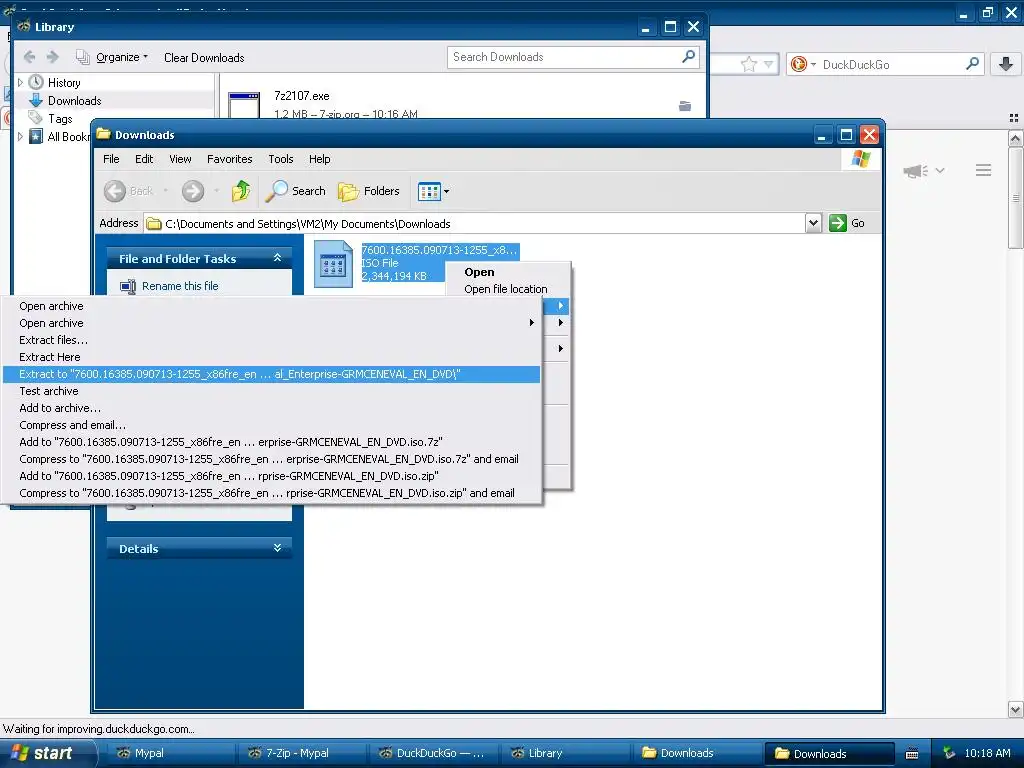Open the Views icon dropdown in toolbar
Screen dimensions: 1024x768
click(x=433, y=191)
